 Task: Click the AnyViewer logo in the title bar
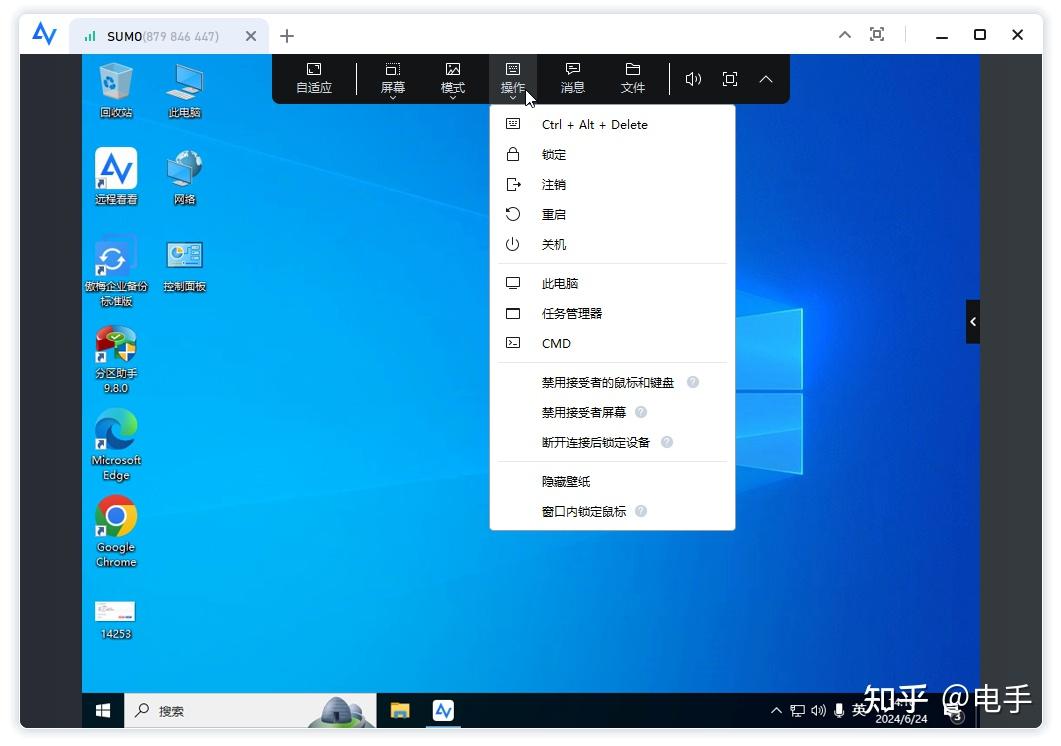[43, 34]
